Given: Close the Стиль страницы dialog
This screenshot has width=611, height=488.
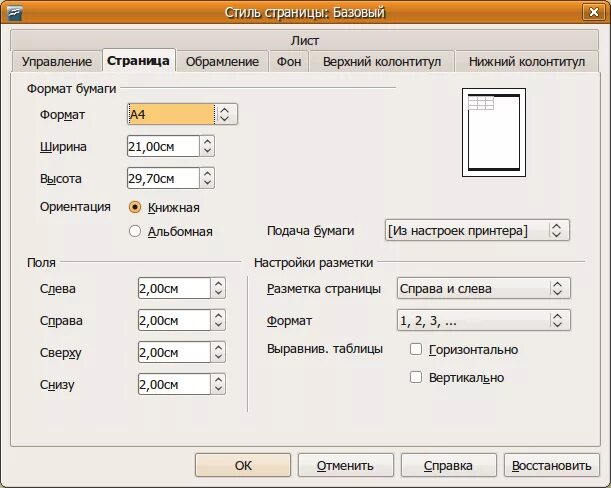Looking at the screenshot, I should 593,12.
